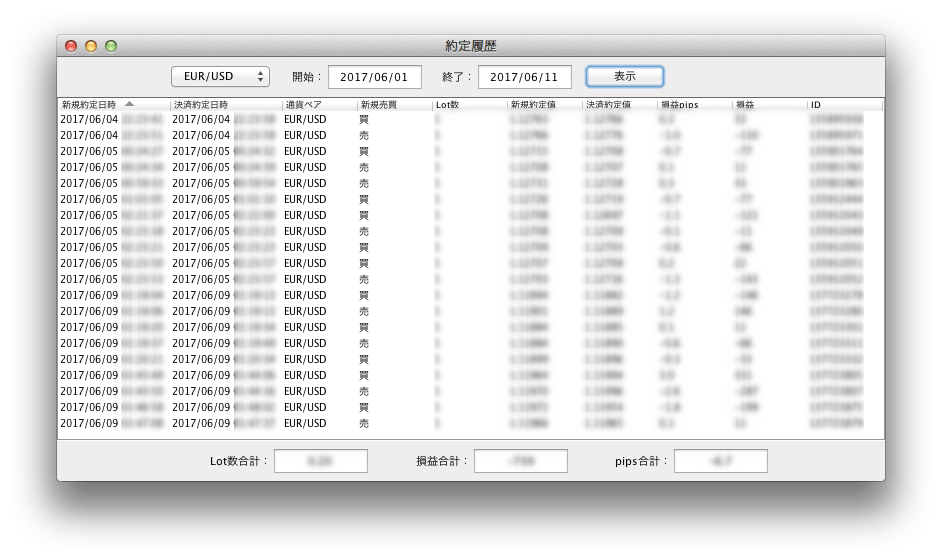Select the 売 cell in the 2017/06/04 row
The width and height of the screenshot is (942, 560).
click(x=364, y=136)
